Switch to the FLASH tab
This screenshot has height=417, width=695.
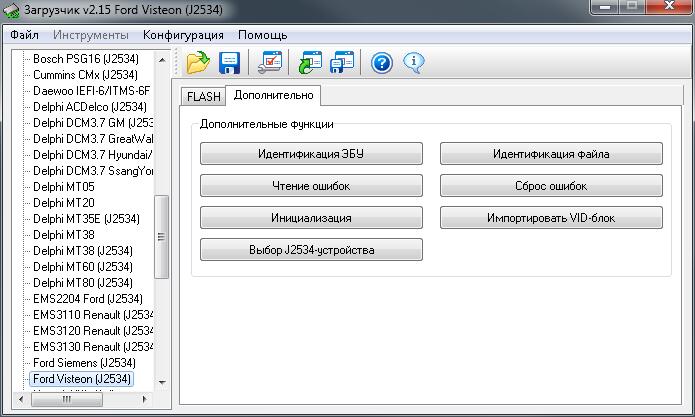pyautogui.click(x=203, y=96)
